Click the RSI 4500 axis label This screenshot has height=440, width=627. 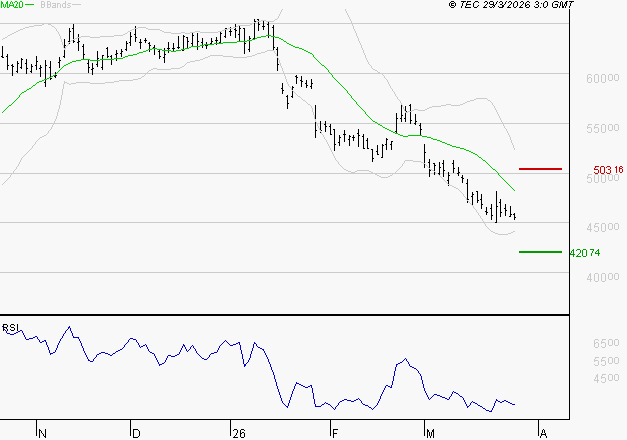pyautogui.click(x=606, y=378)
